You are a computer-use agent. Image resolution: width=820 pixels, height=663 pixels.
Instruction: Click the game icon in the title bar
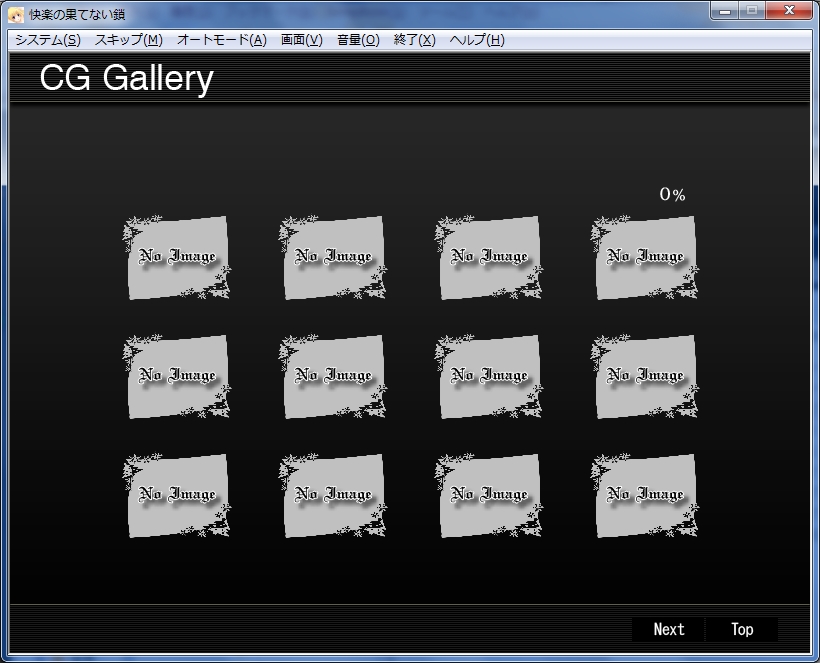16,15
